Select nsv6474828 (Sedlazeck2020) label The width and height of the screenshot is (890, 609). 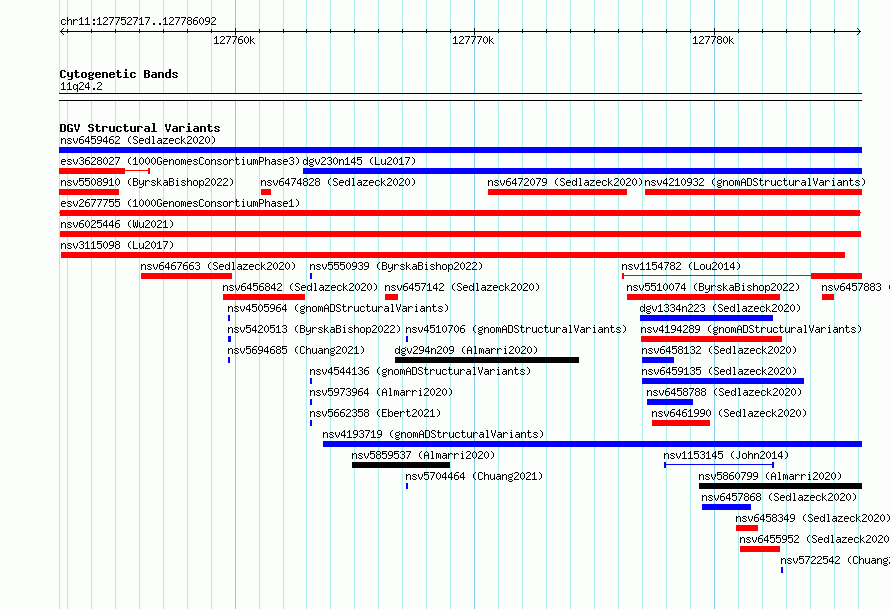tap(338, 182)
